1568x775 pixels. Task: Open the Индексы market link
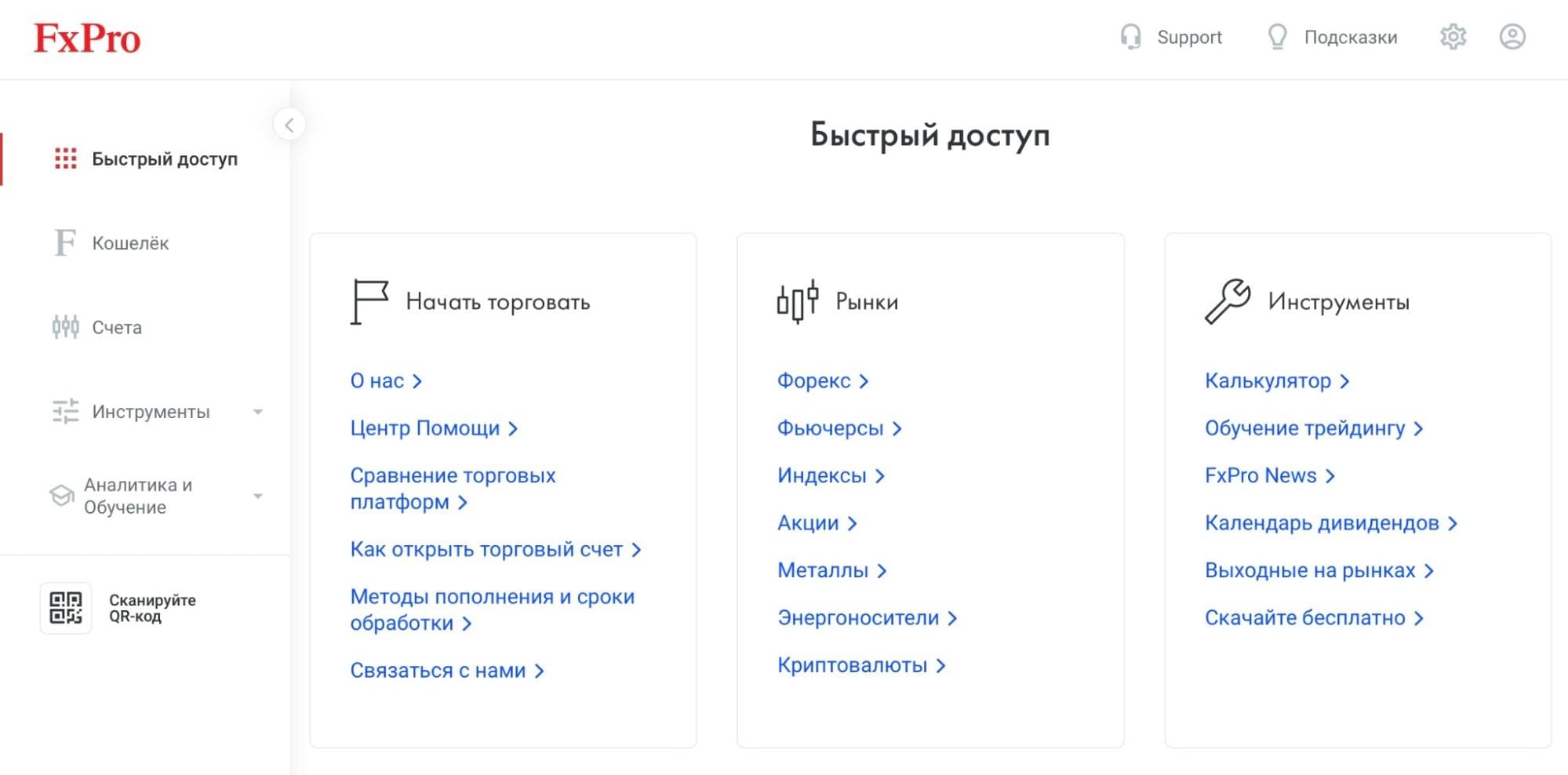click(831, 476)
